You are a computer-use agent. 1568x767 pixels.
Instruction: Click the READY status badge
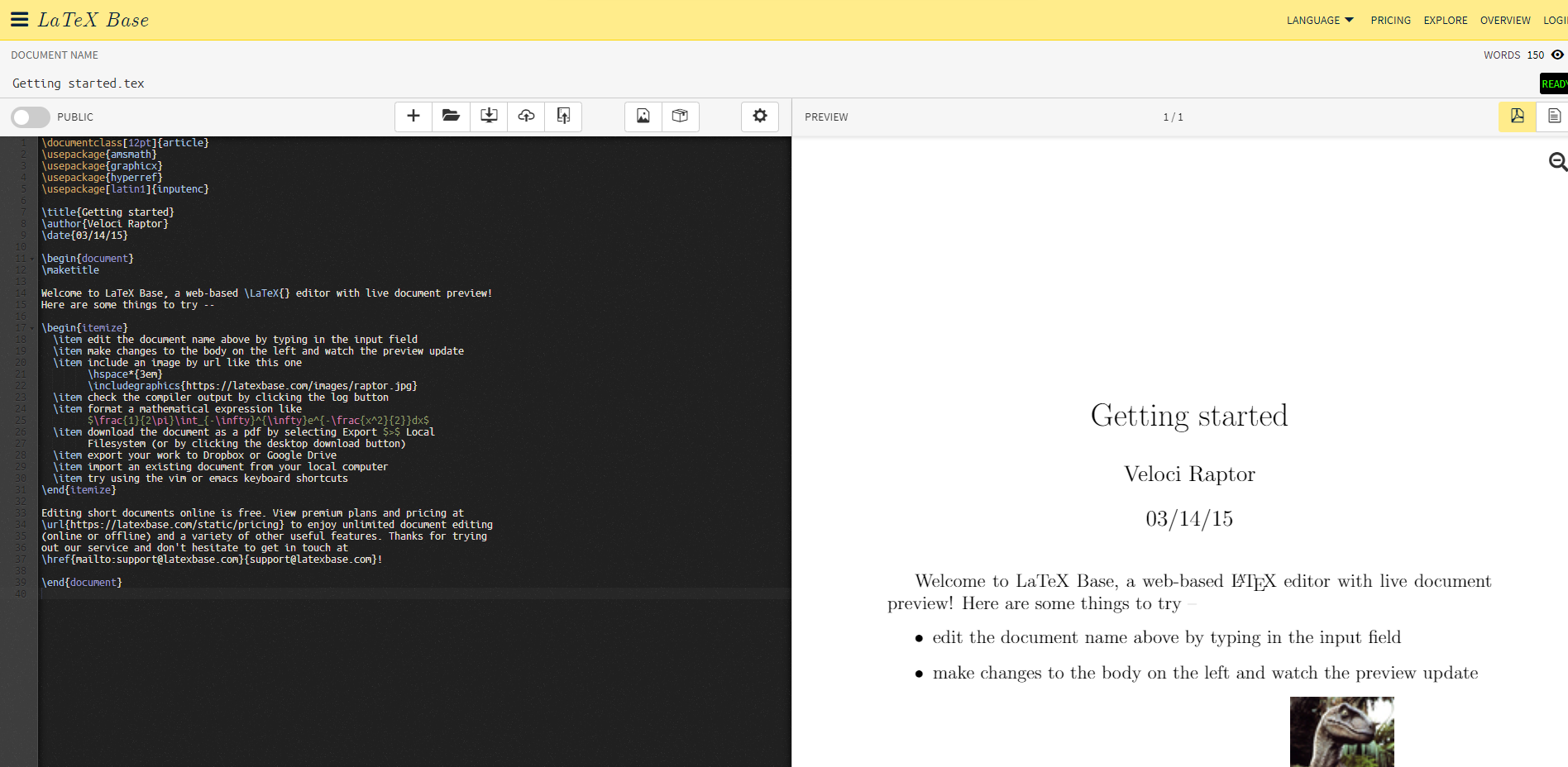(1554, 83)
